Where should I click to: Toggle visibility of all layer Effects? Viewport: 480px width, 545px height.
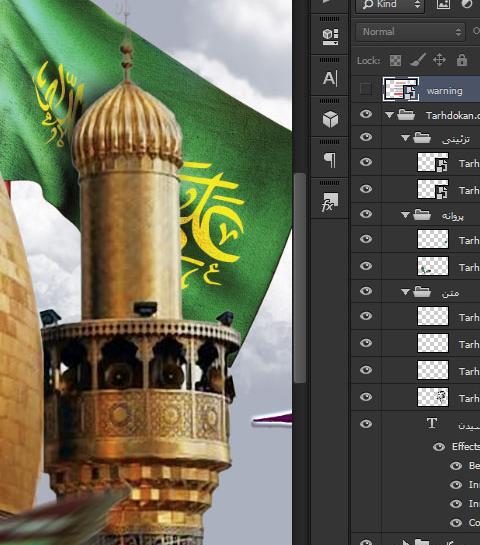439,447
